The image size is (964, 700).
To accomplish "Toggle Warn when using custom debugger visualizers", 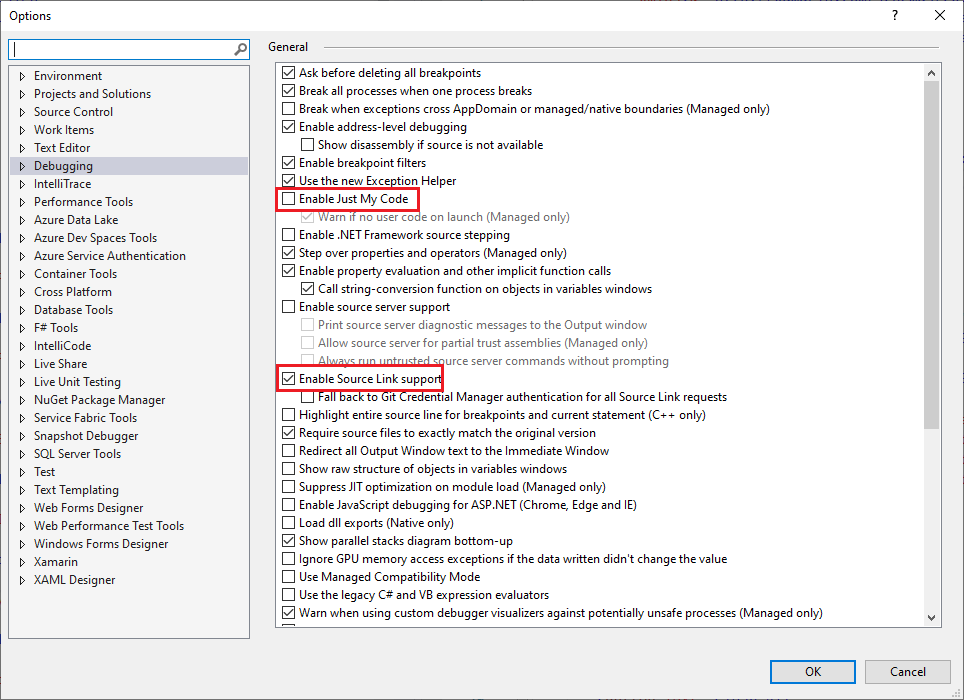I will (x=288, y=613).
